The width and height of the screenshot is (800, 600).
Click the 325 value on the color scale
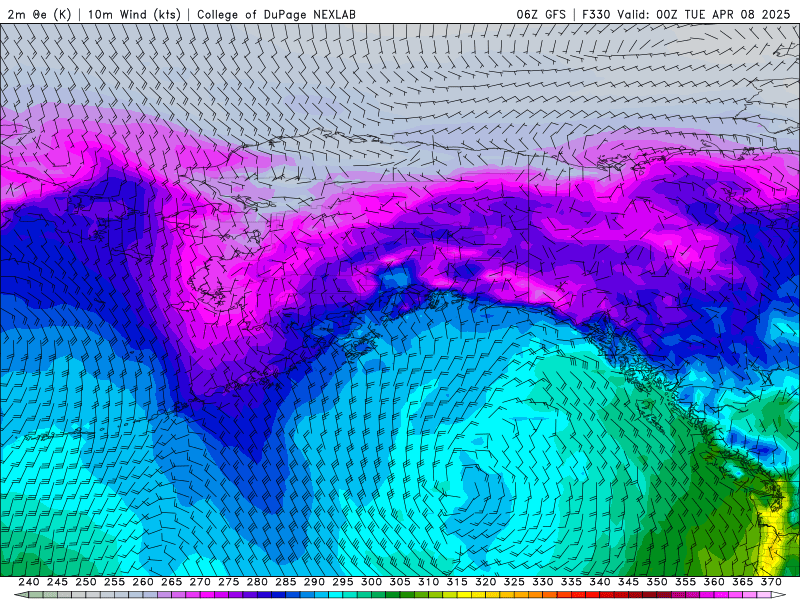[x=514, y=582]
